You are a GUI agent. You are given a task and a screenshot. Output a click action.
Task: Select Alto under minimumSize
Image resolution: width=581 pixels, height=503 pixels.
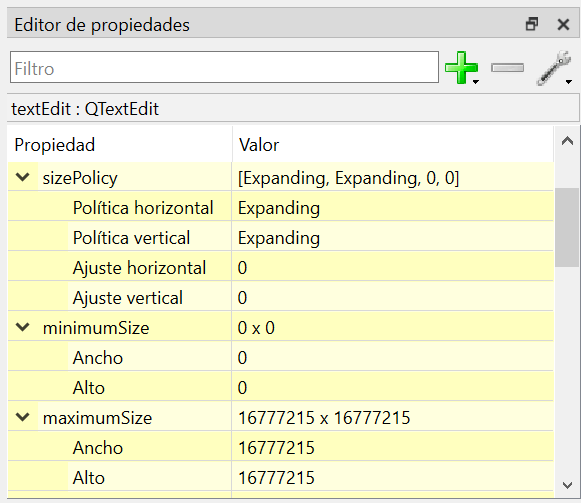(x=280, y=387)
